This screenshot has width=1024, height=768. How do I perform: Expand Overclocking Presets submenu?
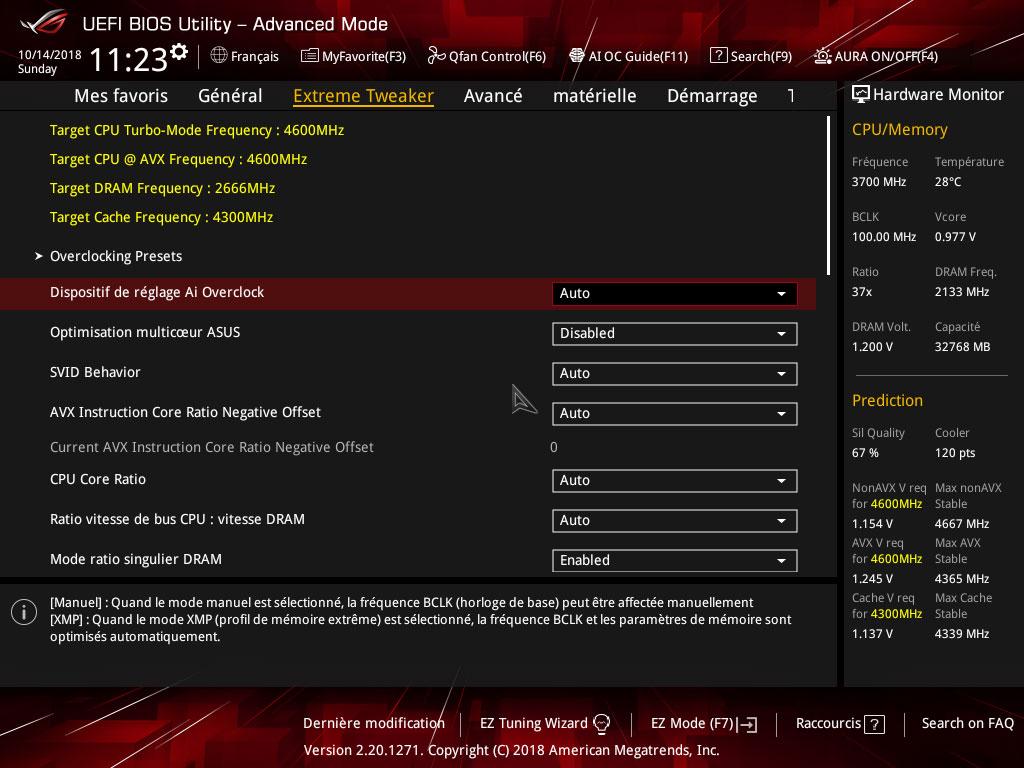point(116,256)
